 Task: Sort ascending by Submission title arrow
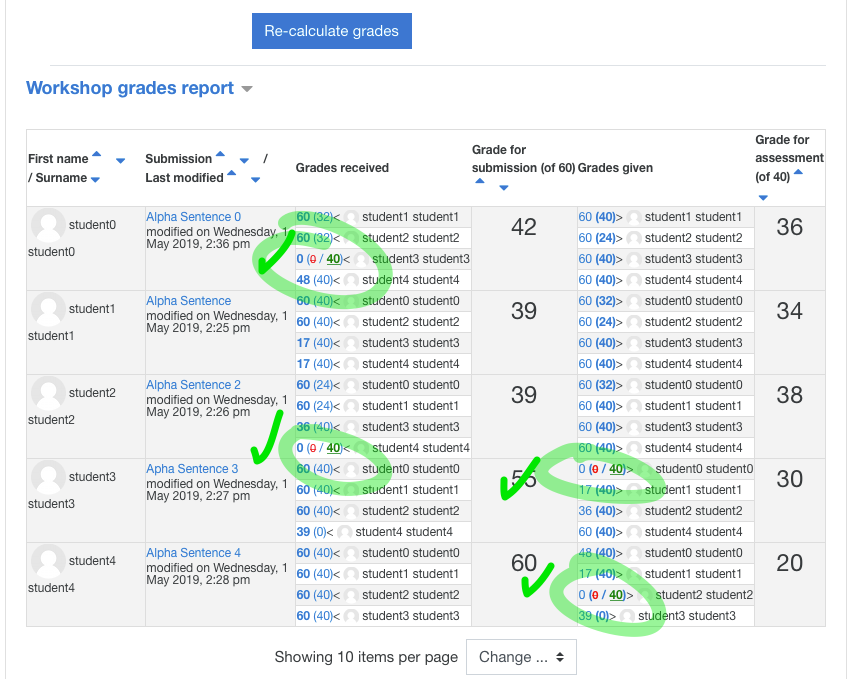pos(220,154)
